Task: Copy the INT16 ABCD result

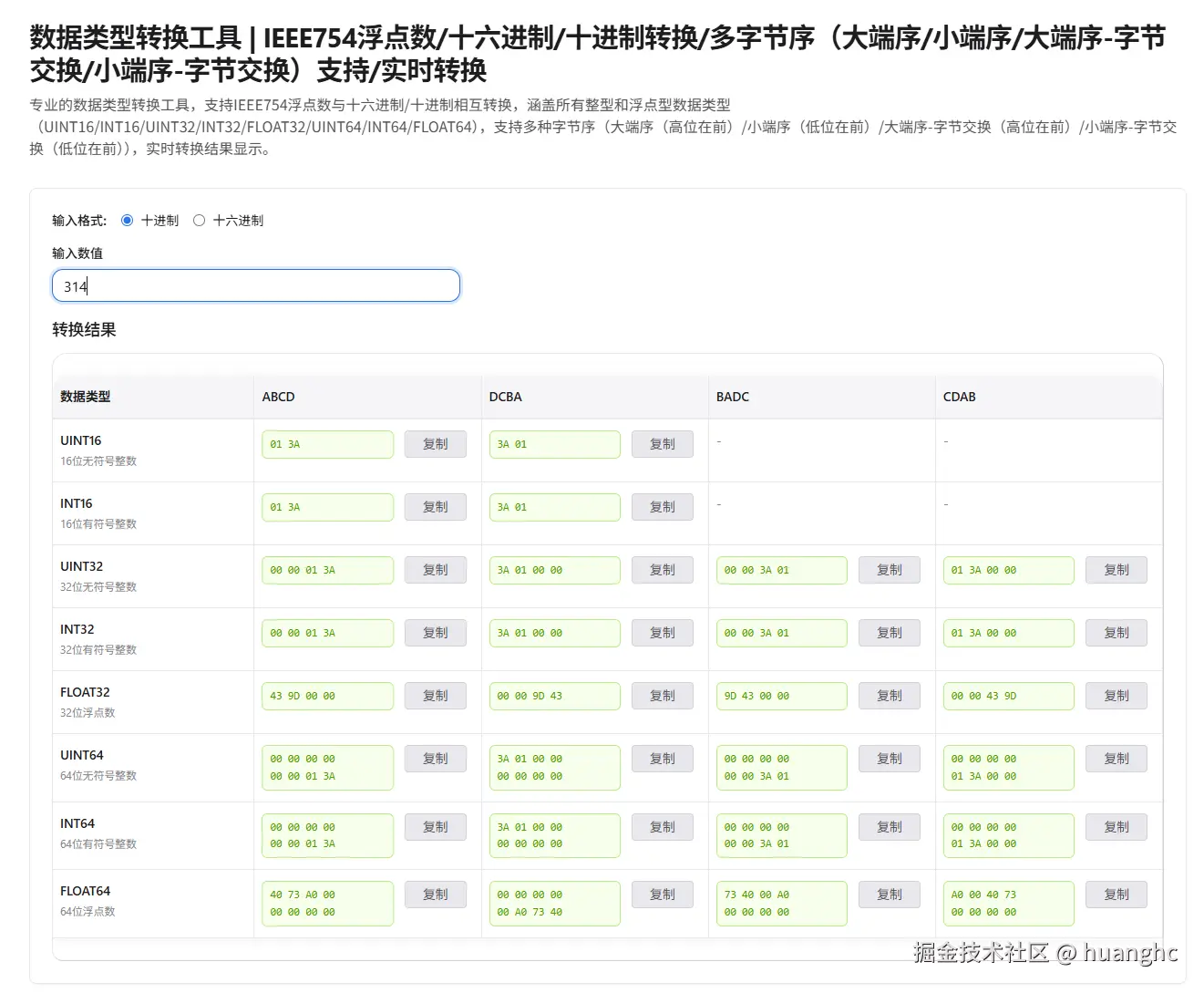Action: 435,507
